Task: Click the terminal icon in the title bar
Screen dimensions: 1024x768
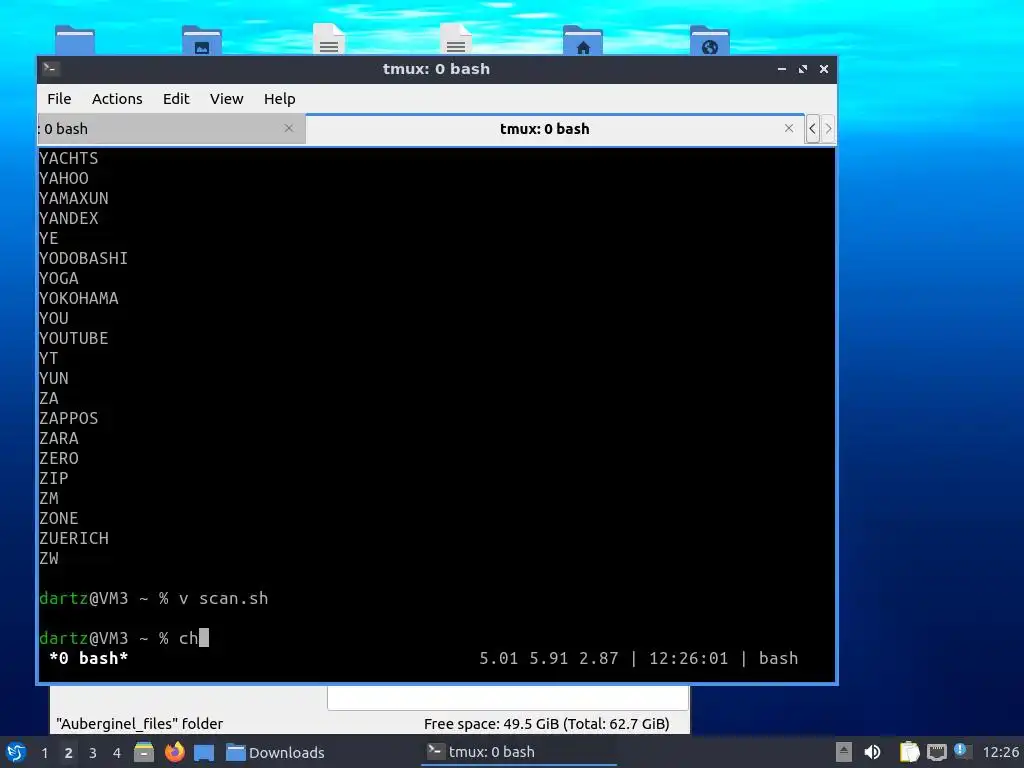Action: pos(50,69)
